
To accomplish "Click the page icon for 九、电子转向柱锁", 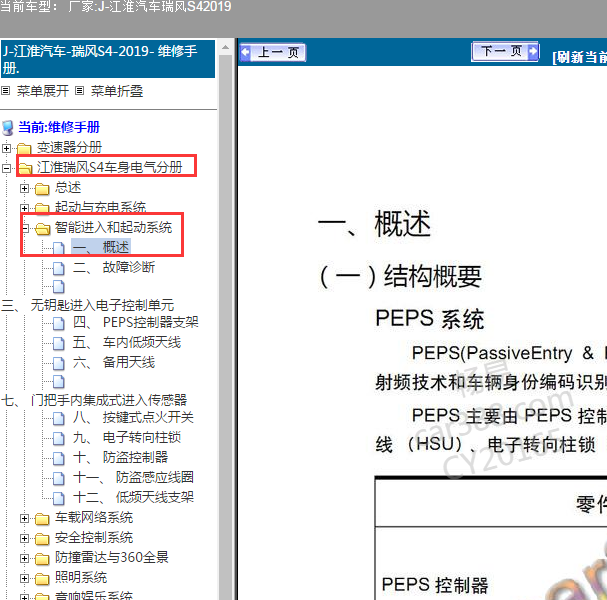I will click(x=58, y=438).
